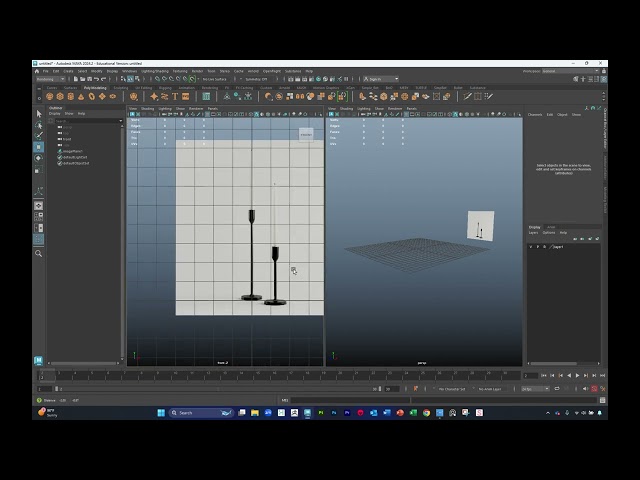The height and width of the screenshot is (480, 640).
Task: Open the 24 fps frame rate dropdown
Action: (536, 389)
